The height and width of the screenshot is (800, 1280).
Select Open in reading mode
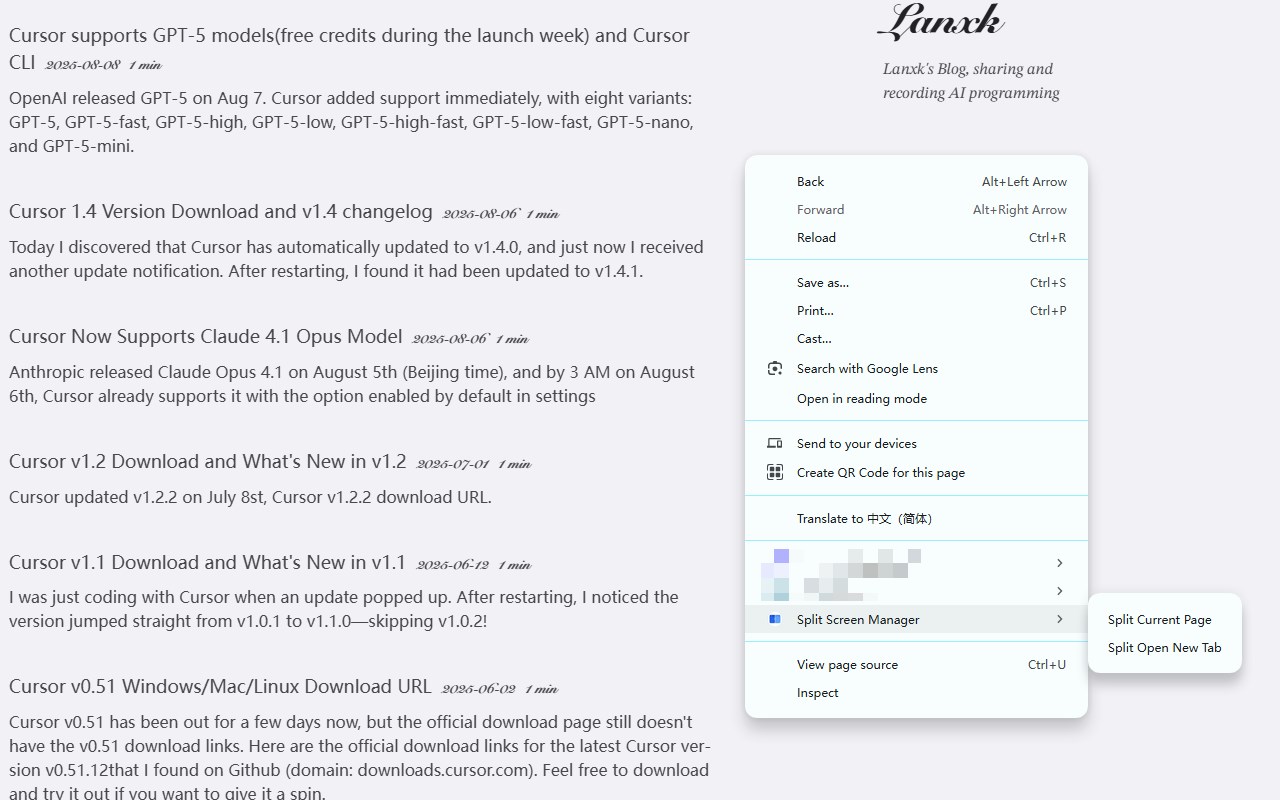coord(916,398)
